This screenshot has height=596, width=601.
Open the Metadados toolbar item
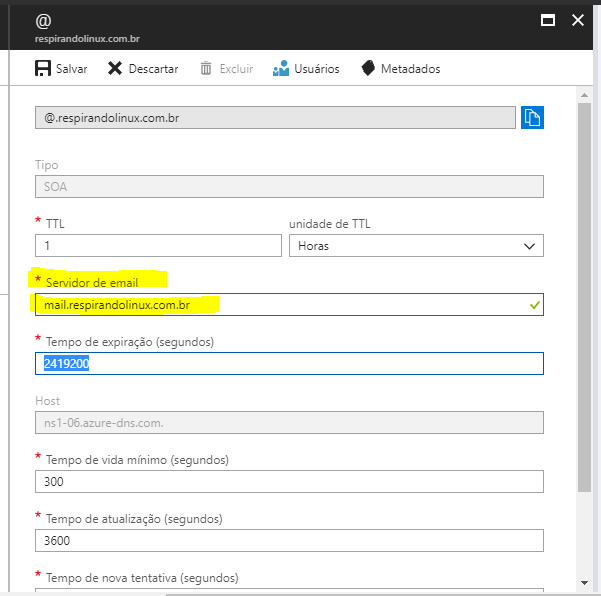pyautogui.click(x=410, y=69)
